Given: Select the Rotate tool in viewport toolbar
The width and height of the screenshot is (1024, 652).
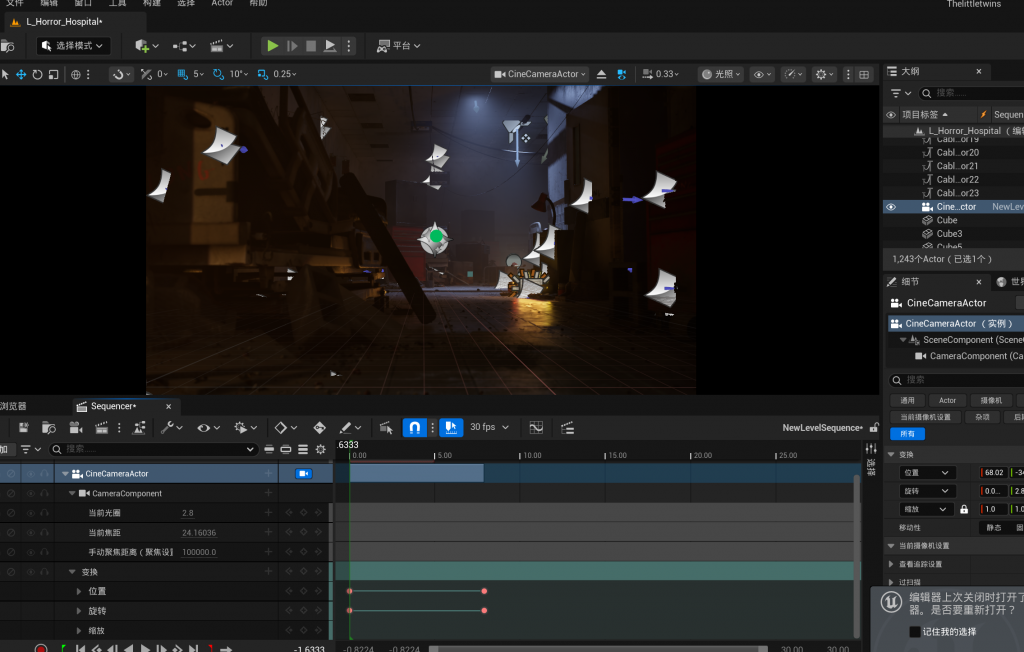Looking at the screenshot, I should click(x=37, y=74).
